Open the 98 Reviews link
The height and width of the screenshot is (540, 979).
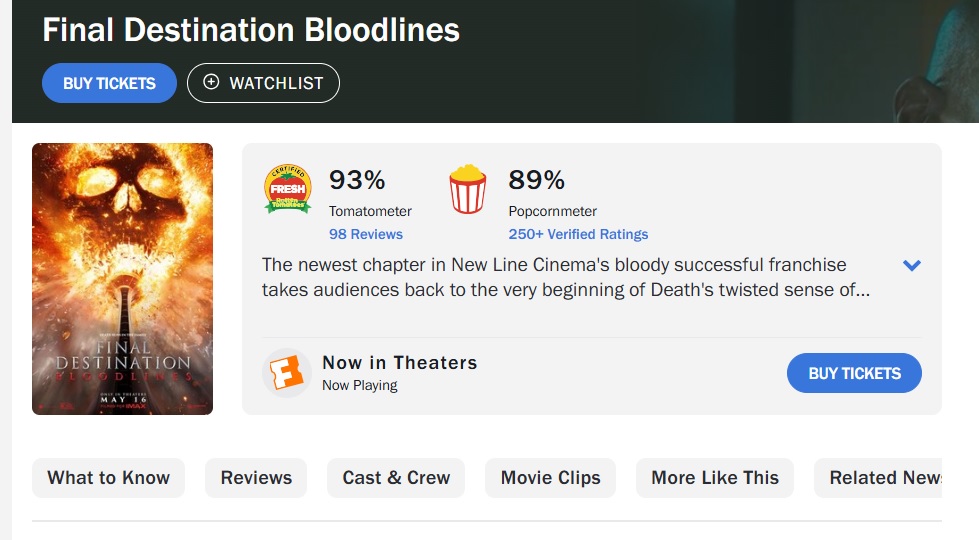366,234
